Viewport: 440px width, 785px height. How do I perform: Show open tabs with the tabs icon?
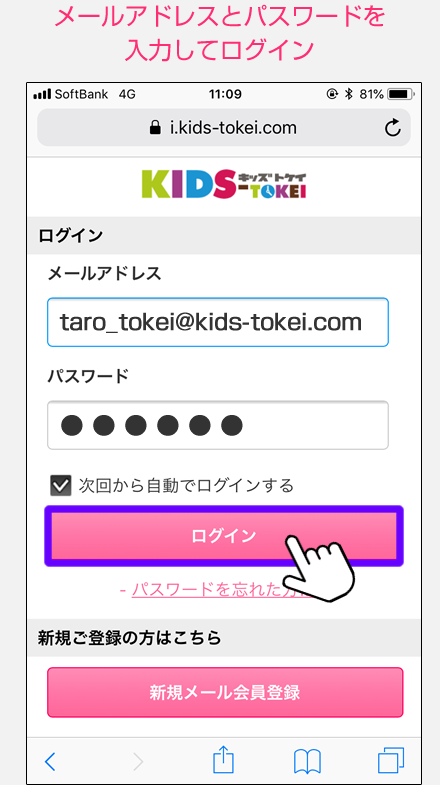point(391,760)
